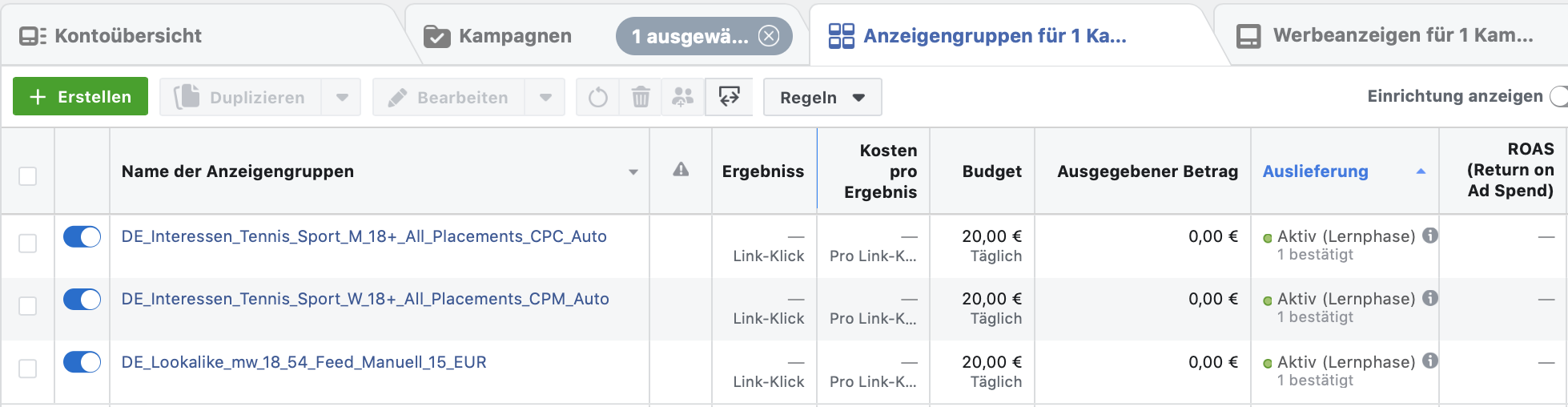Click info icon beside first Aktiv (Lernphase)
Viewport: 1568px width, 407px height.
click(1430, 236)
